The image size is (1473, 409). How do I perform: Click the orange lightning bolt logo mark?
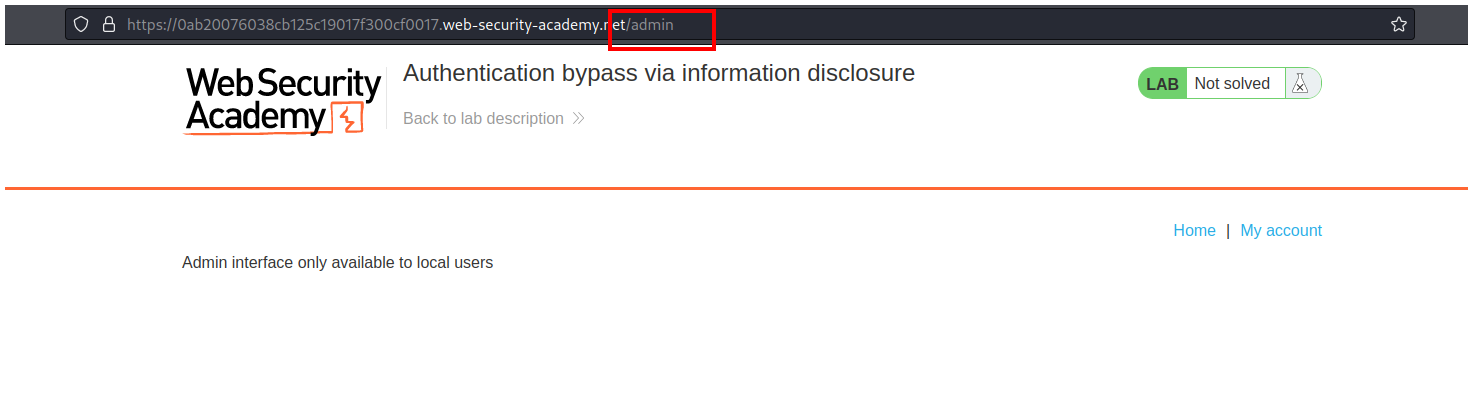tap(347, 118)
